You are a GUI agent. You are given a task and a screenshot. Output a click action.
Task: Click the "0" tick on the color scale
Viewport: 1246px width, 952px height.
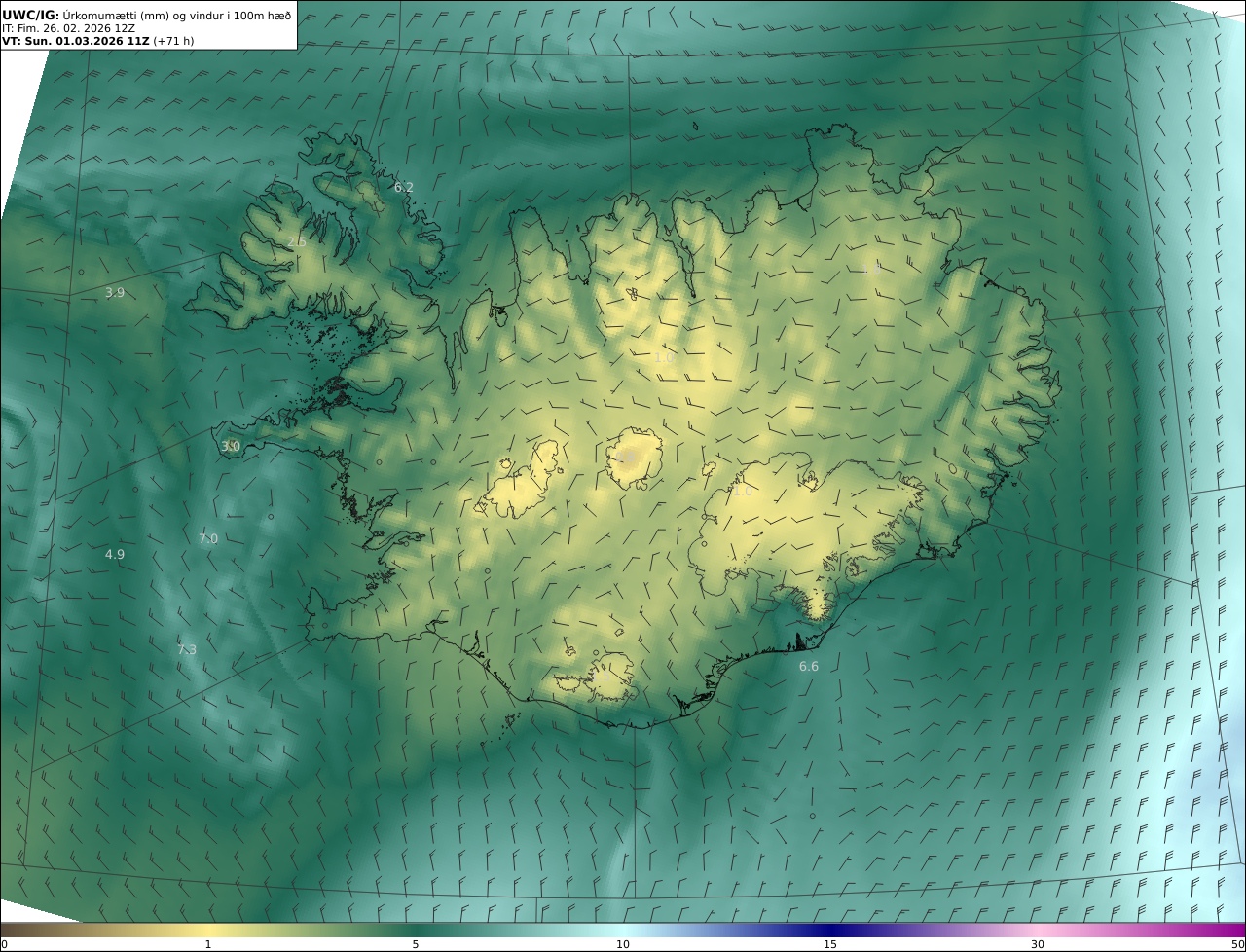4,944
